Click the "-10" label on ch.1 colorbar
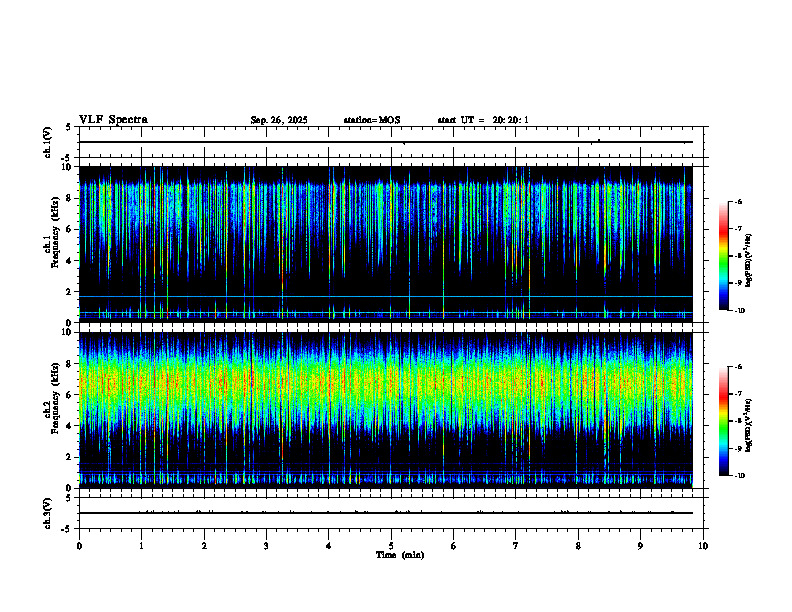This screenshot has width=792, height=612. pos(740,311)
